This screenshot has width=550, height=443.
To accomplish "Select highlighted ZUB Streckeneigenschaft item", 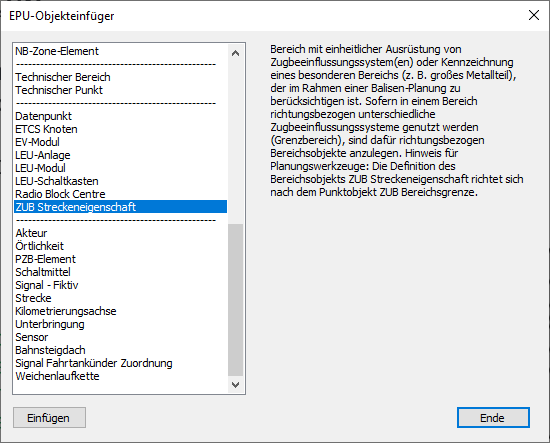I will tap(121, 207).
